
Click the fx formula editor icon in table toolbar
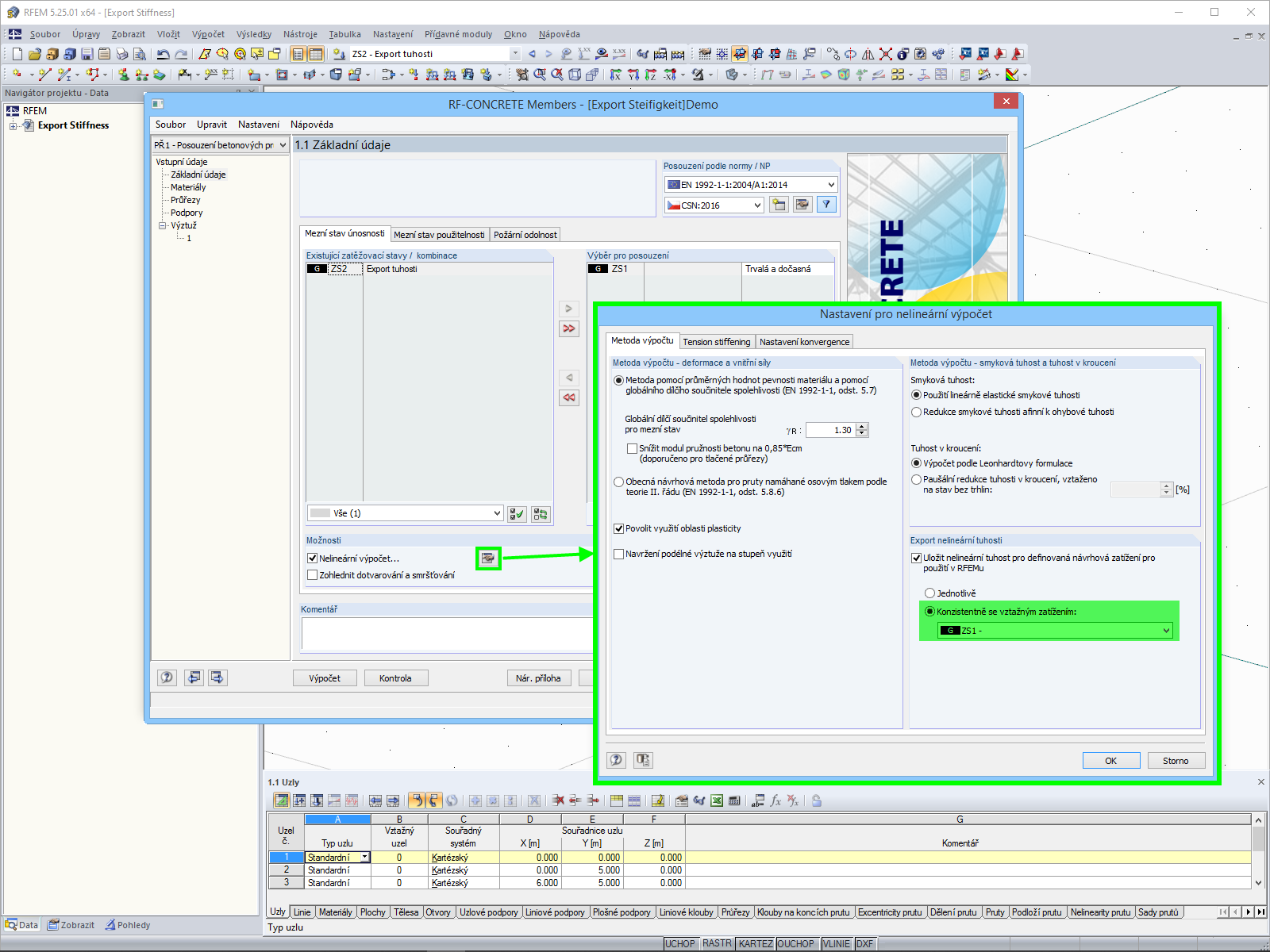[775, 800]
